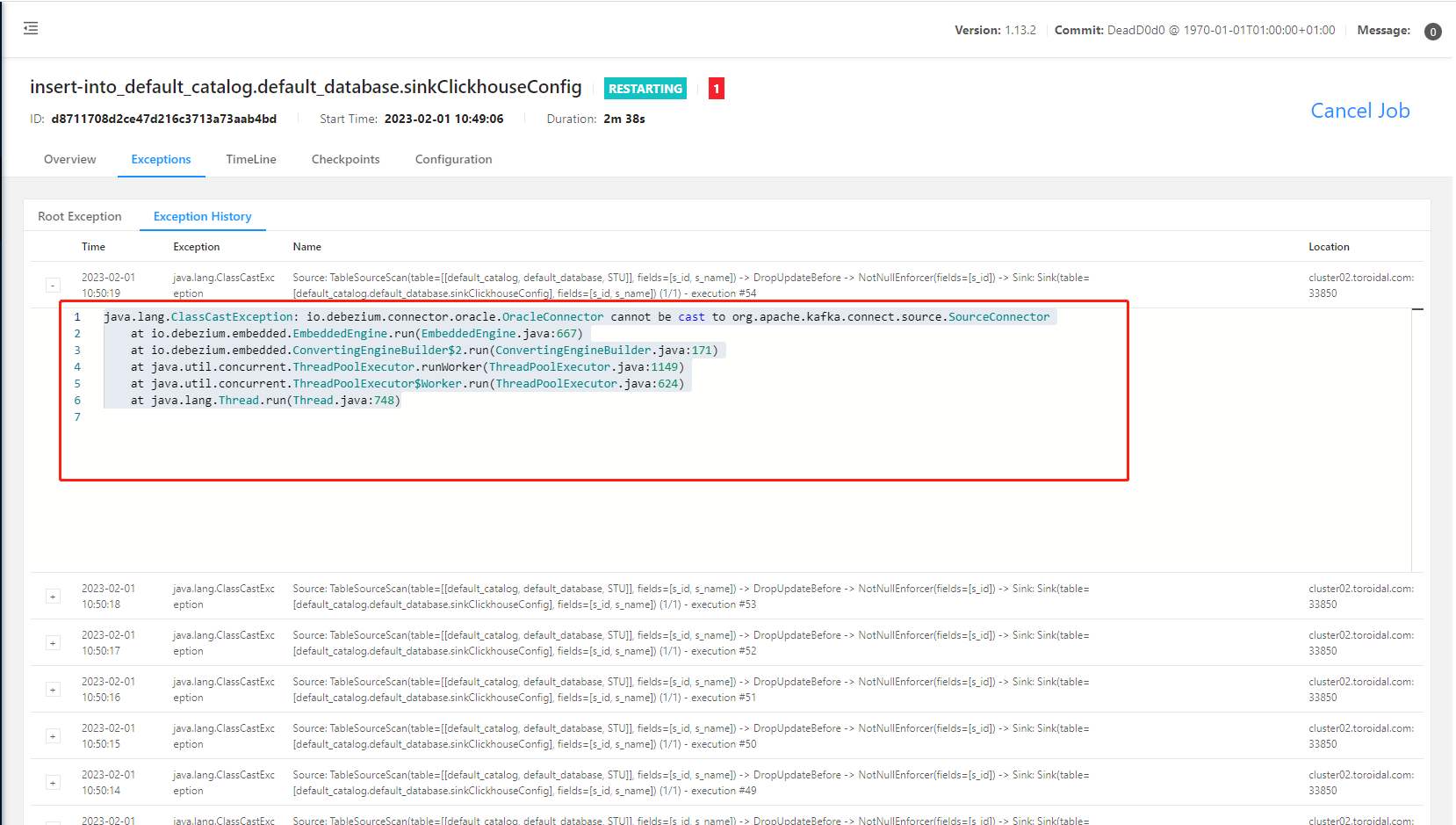Open the Overview tab
Viewport: 1456px width, 825px height.
click(x=70, y=159)
